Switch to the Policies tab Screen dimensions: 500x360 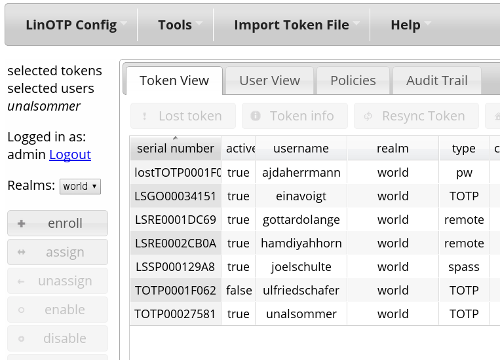click(353, 80)
